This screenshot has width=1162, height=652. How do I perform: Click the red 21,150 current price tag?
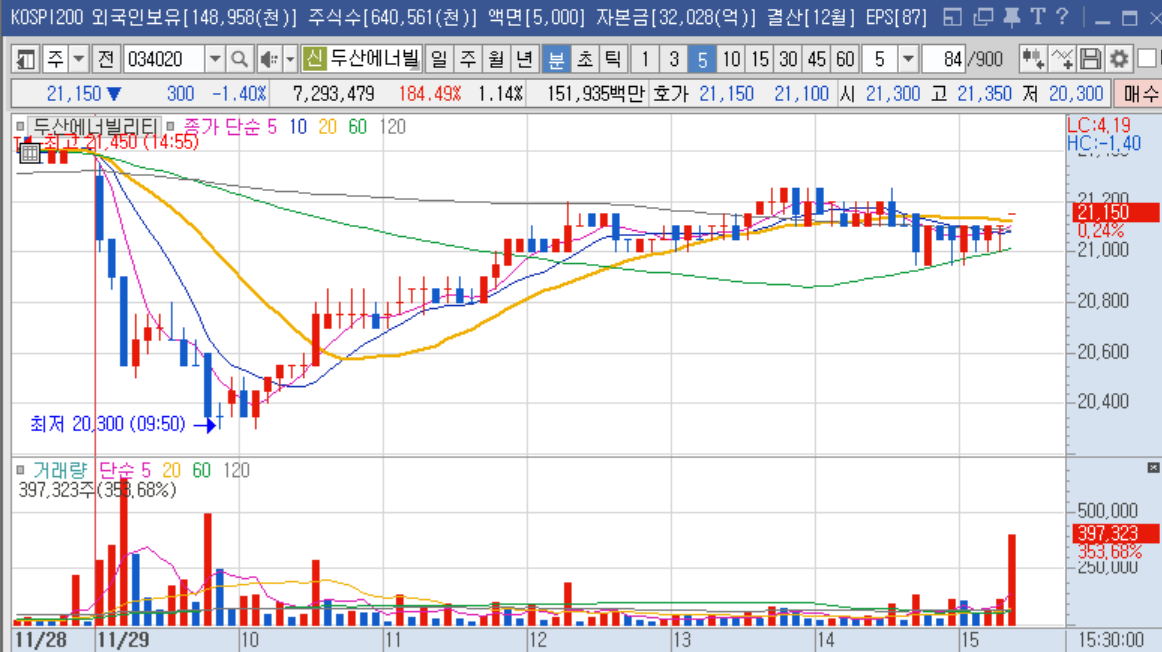[x=1115, y=213]
